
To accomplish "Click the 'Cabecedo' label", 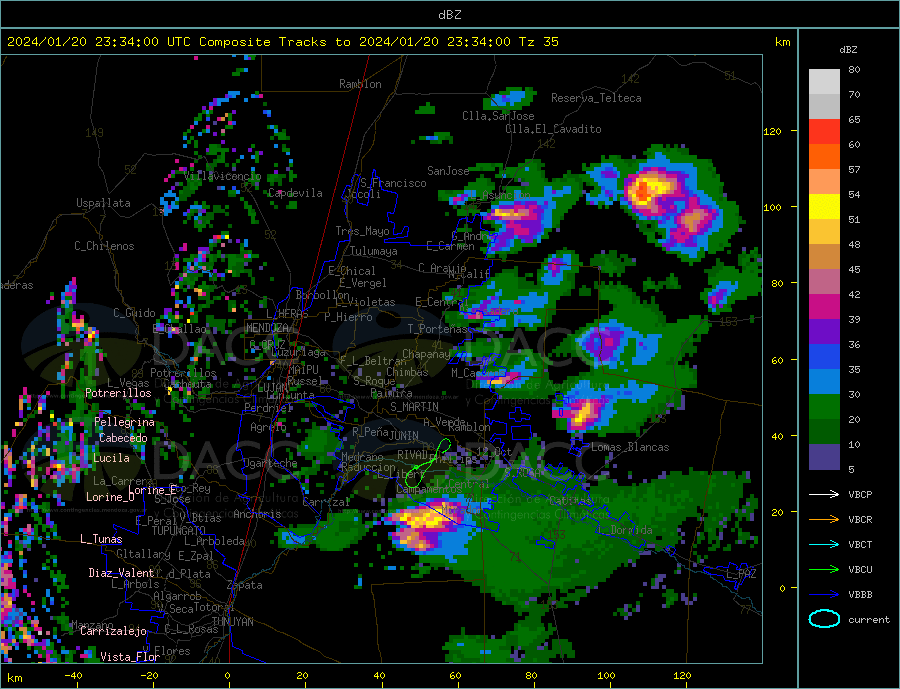I will point(123,438).
